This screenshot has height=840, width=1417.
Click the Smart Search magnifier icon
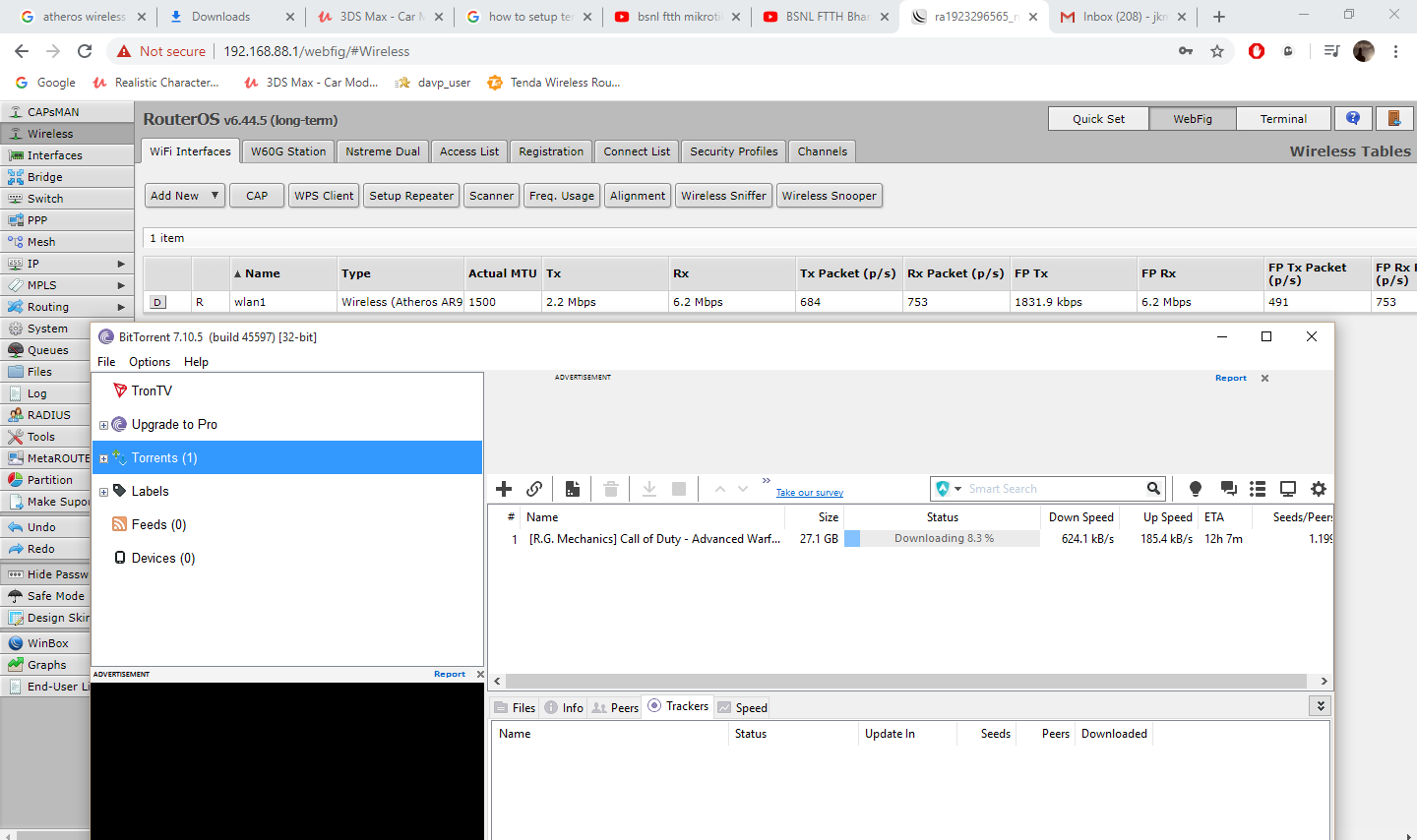1153,489
